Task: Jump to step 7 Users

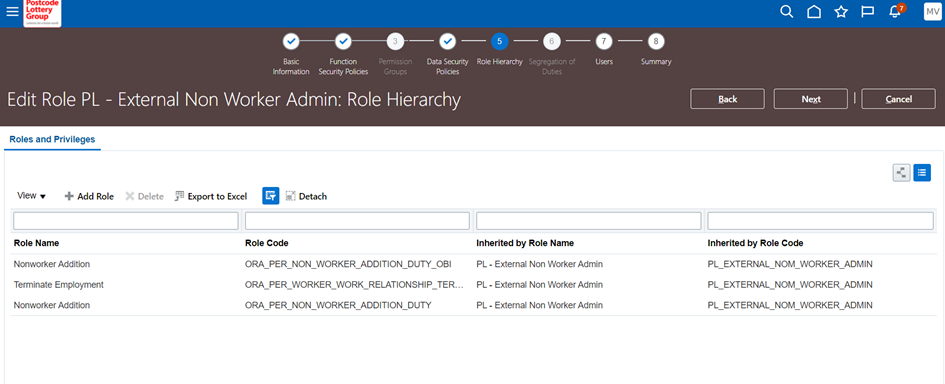Action: click(x=603, y=42)
